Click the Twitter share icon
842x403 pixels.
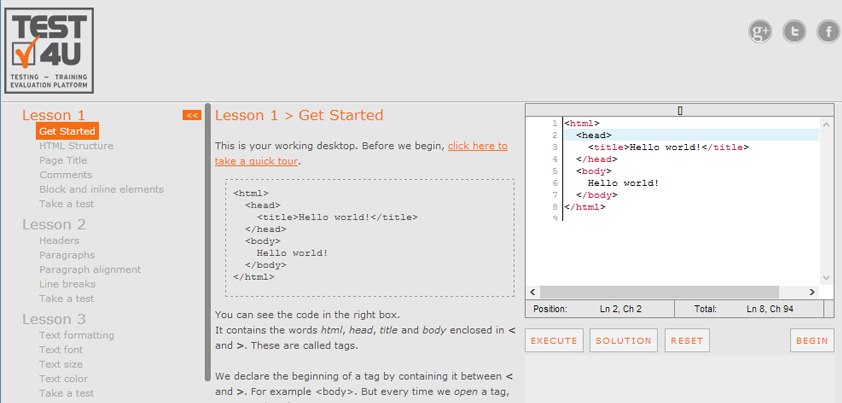[x=795, y=32]
